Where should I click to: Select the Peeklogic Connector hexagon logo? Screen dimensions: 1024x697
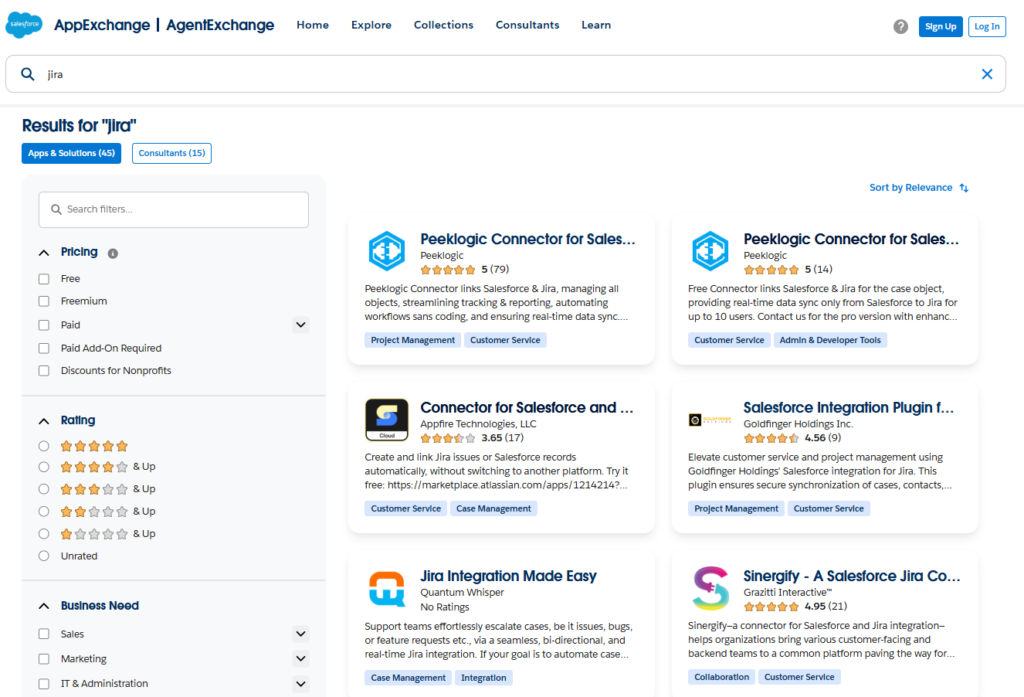pyautogui.click(x=386, y=250)
